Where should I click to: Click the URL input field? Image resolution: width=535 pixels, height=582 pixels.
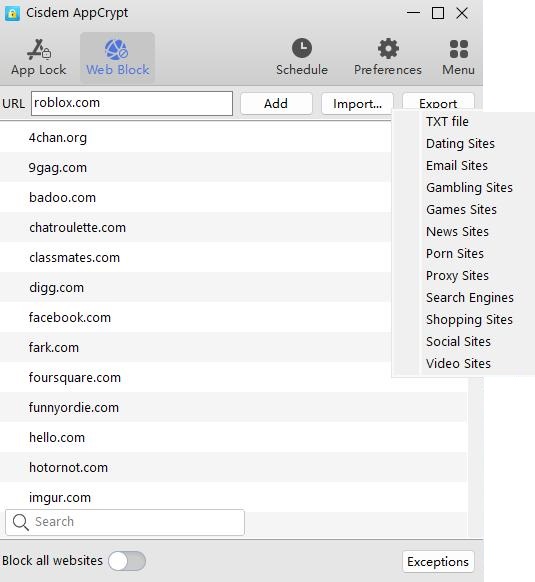(x=132, y=103)
